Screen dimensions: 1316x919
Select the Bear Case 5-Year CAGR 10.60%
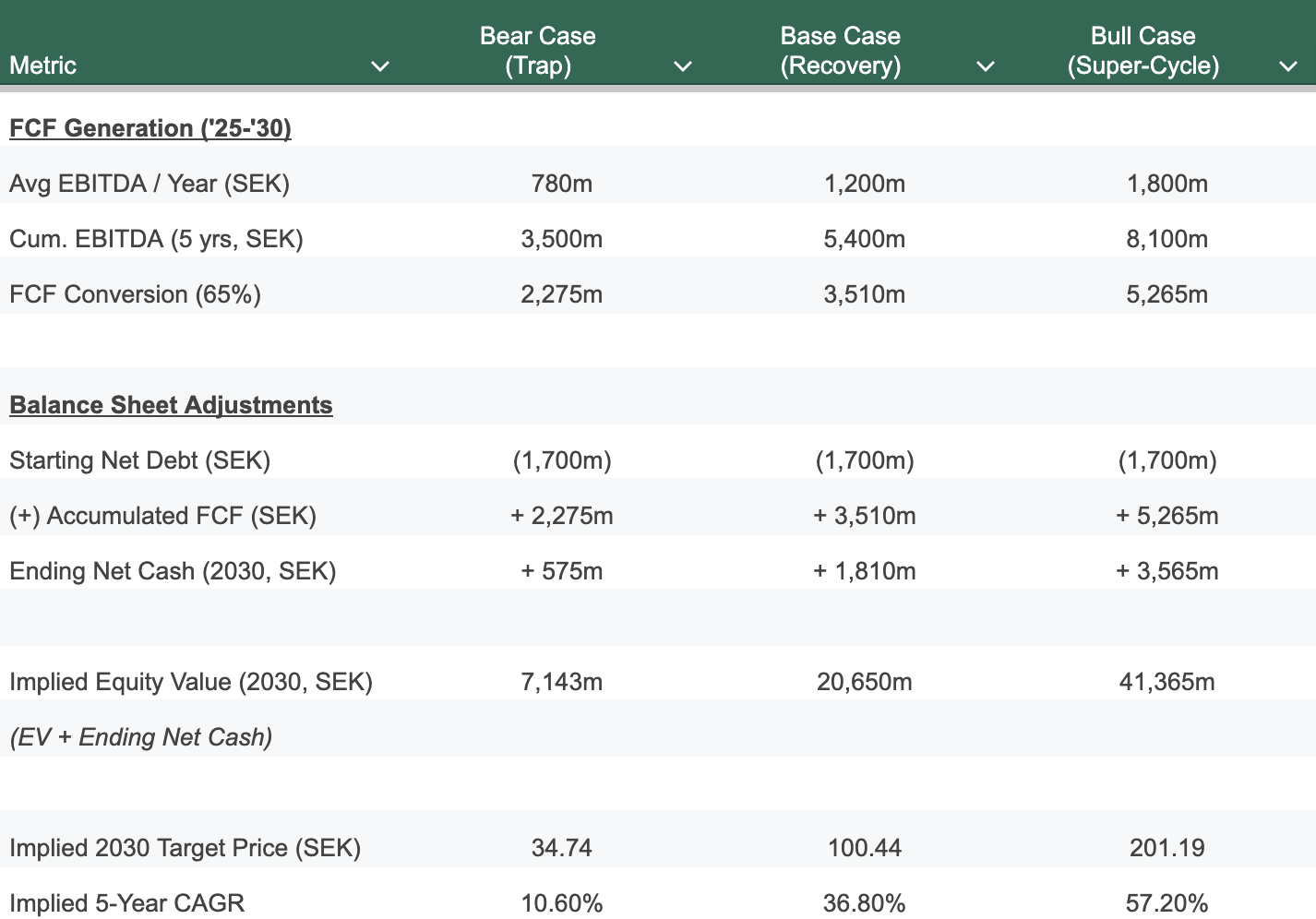pyautogui.click(x=562, y=903)
